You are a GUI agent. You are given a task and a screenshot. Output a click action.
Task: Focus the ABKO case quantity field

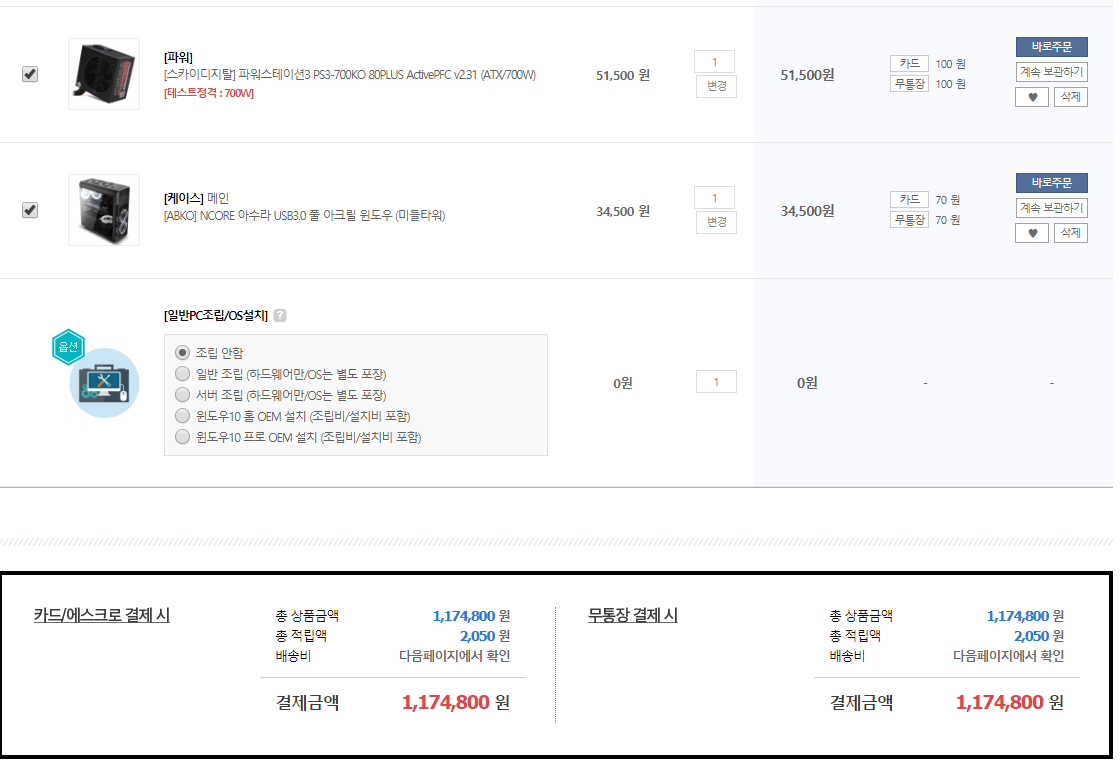click(x=714, y=198)
